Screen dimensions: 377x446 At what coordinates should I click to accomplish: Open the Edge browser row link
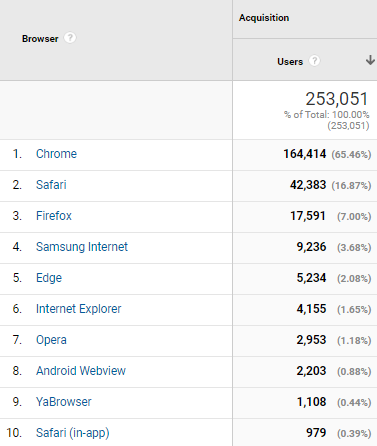(49, 278)
